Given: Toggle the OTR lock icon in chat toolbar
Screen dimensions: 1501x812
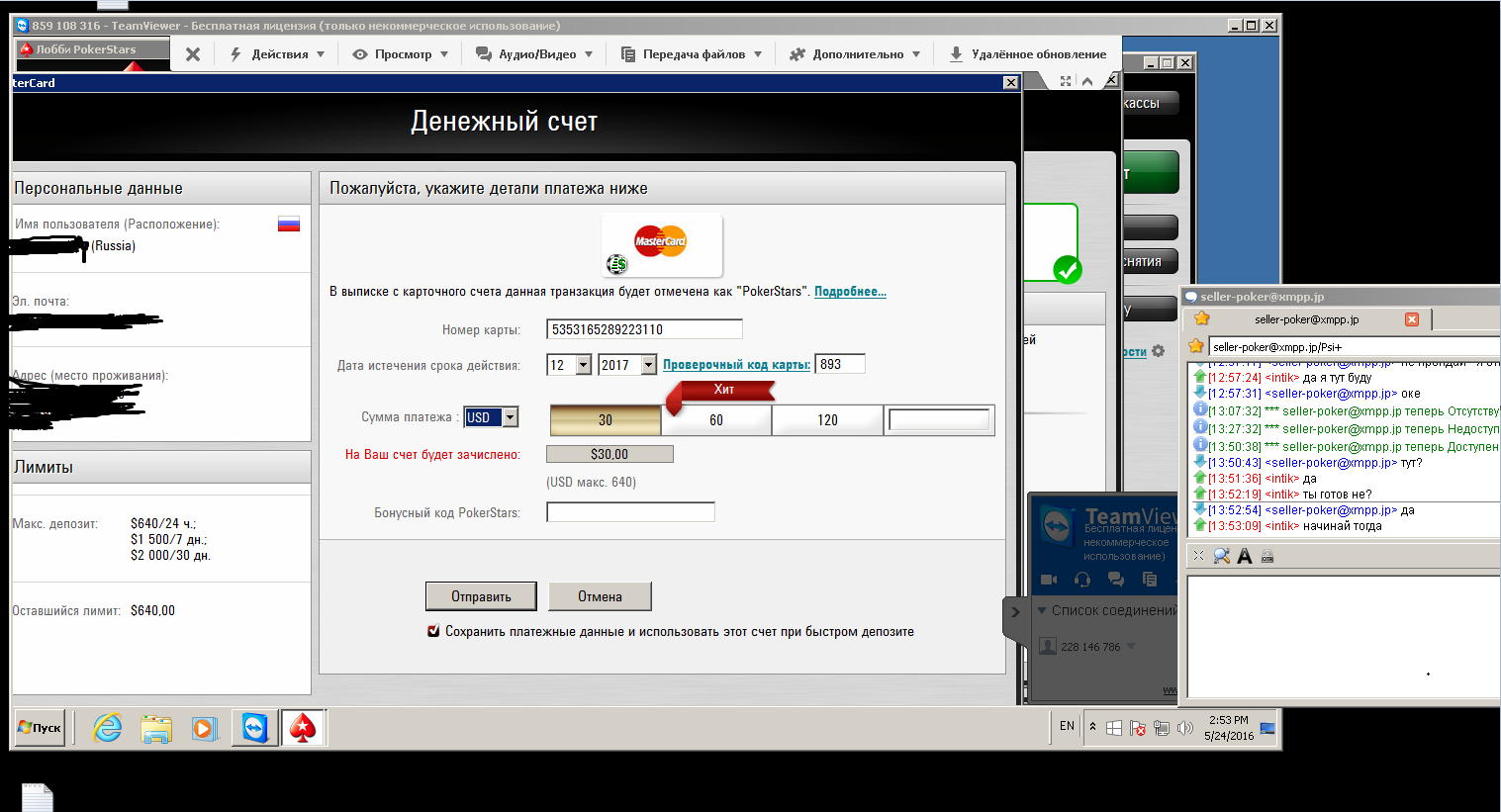Looking at the screenshot, I should (x=1267, y=557).
